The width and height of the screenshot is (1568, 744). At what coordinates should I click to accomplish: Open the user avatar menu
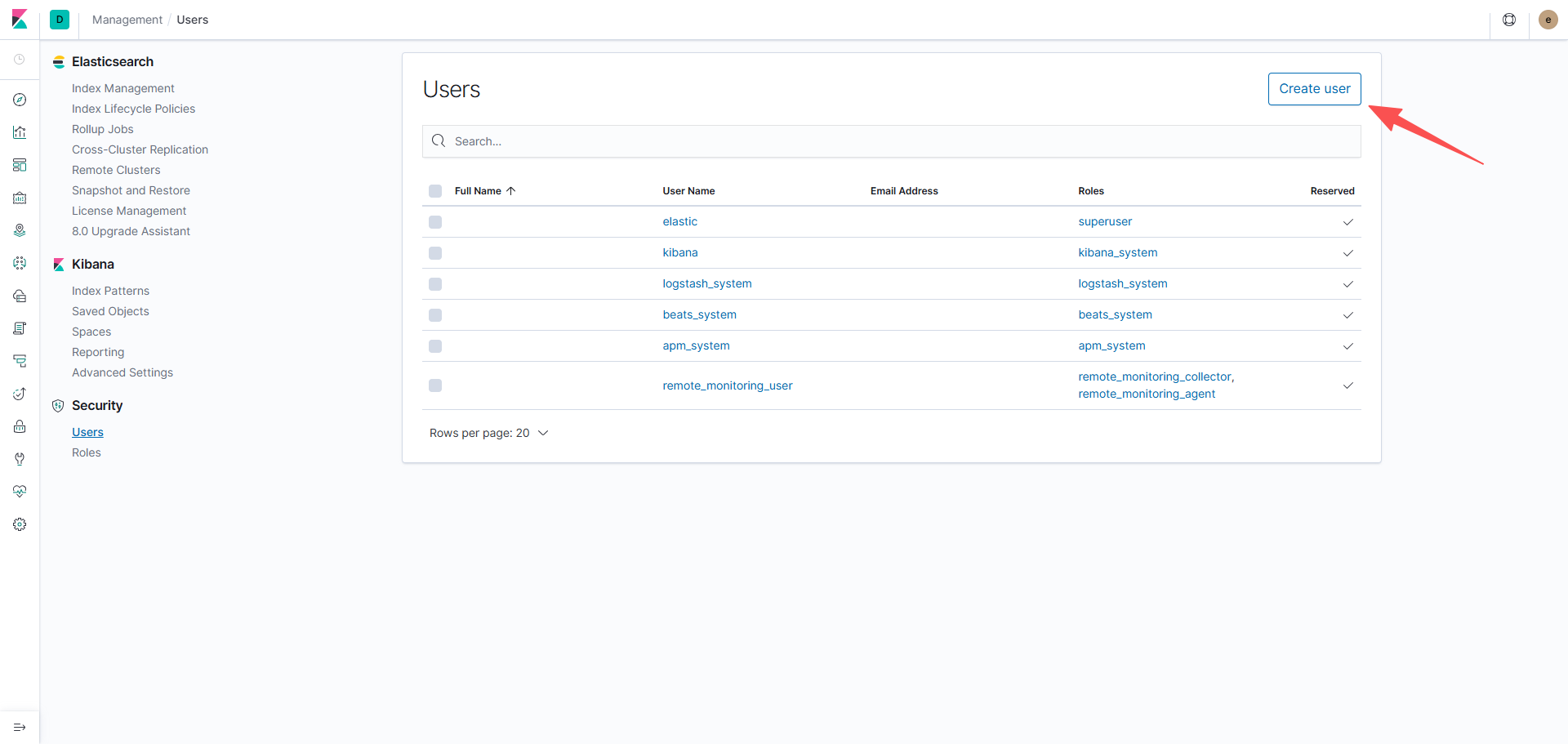[x=1548, y=20]
